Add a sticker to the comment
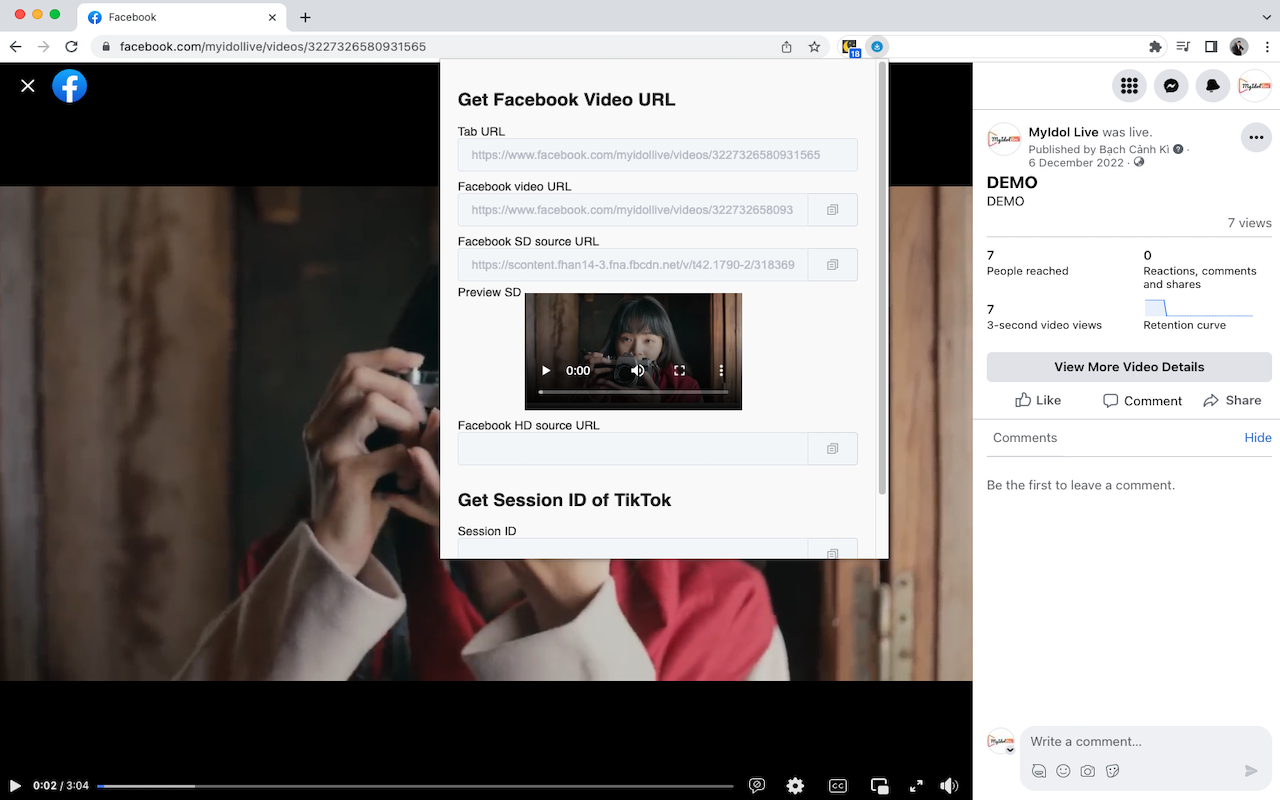This screenshot has height=800, width=1280. point(1112,771)
